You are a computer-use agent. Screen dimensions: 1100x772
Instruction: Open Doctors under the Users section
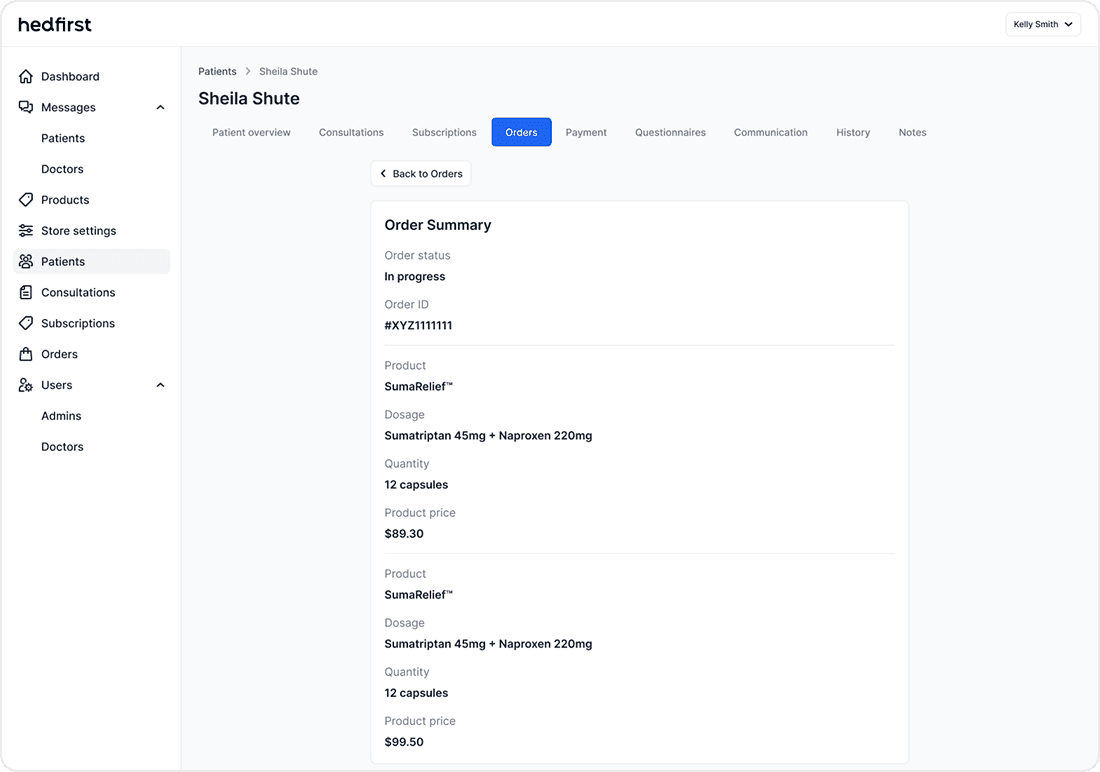pyautogui.click(x=62, y=447)
